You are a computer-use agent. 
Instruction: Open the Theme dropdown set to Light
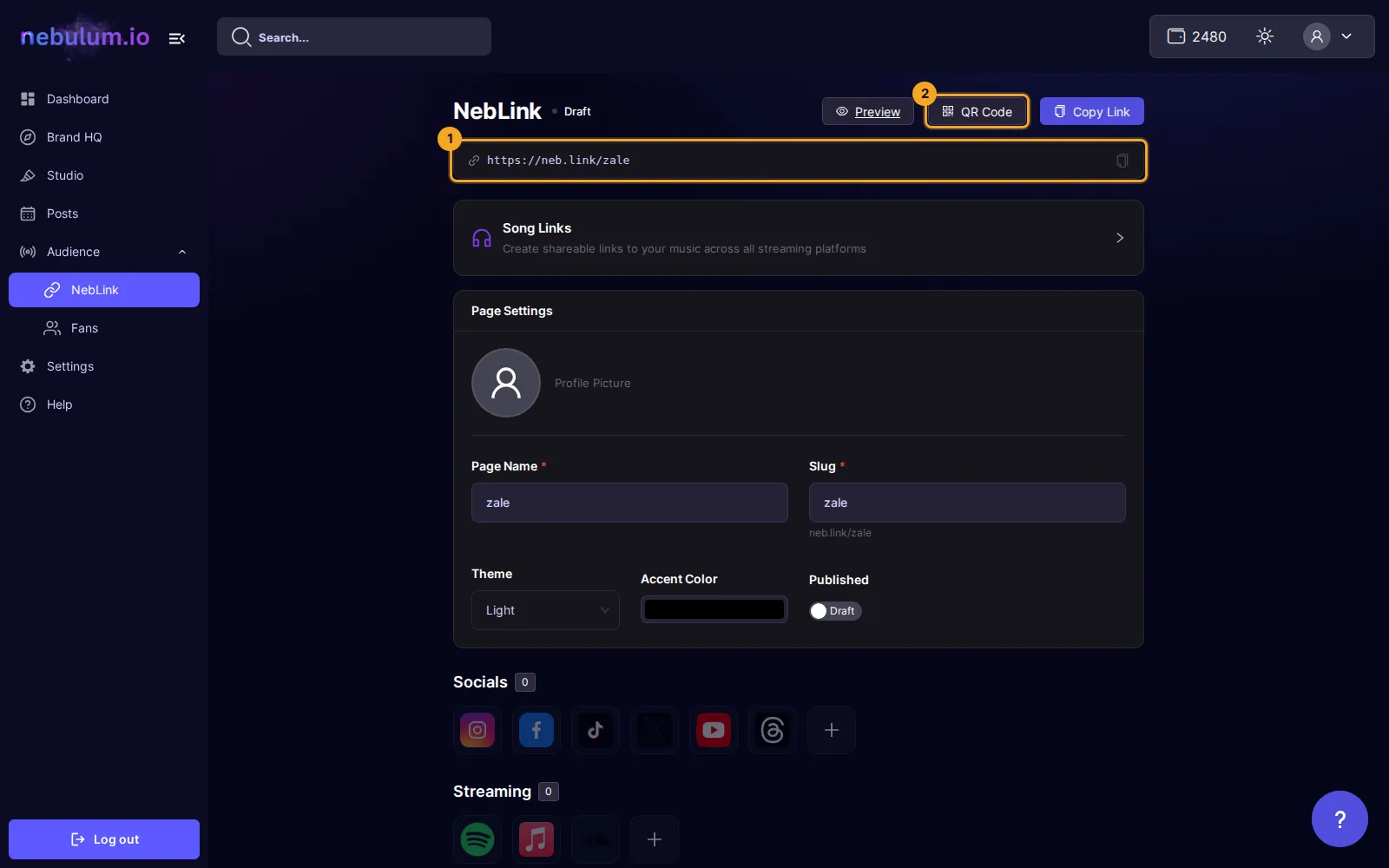545,610
